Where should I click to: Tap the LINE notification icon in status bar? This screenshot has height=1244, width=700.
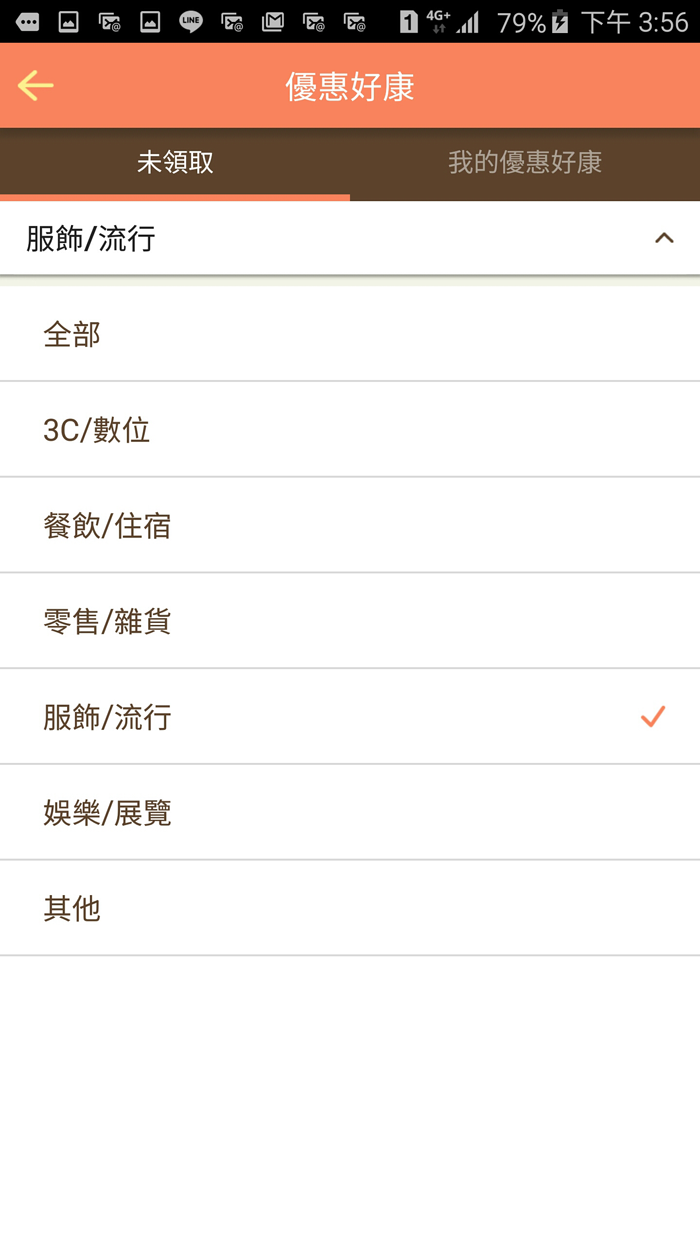[x=190, y=21]
